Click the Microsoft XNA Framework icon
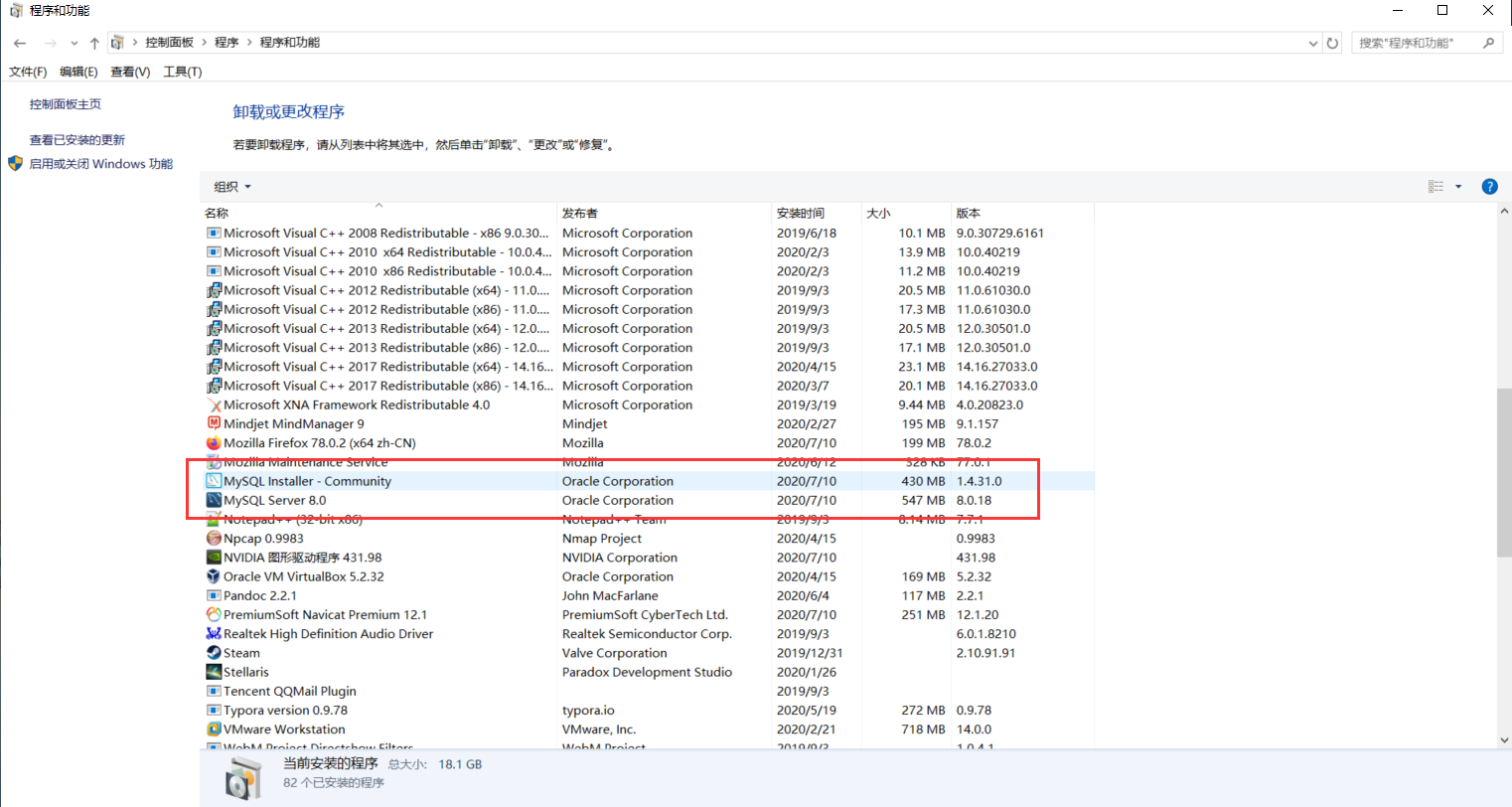 pyautogui.click(x=214, y=404)
